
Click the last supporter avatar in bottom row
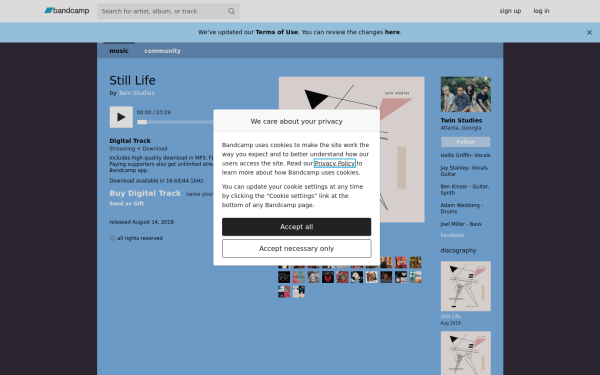pos(298,292)
